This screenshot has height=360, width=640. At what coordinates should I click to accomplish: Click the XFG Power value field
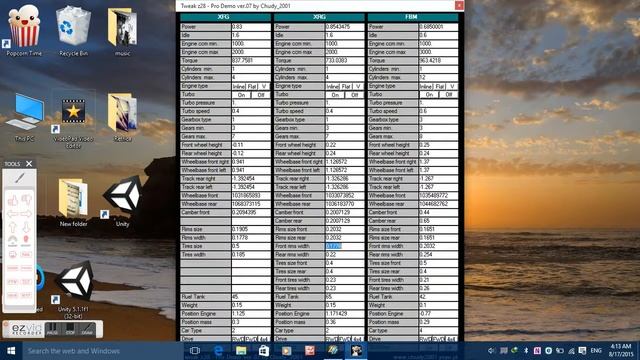point(251,27)
